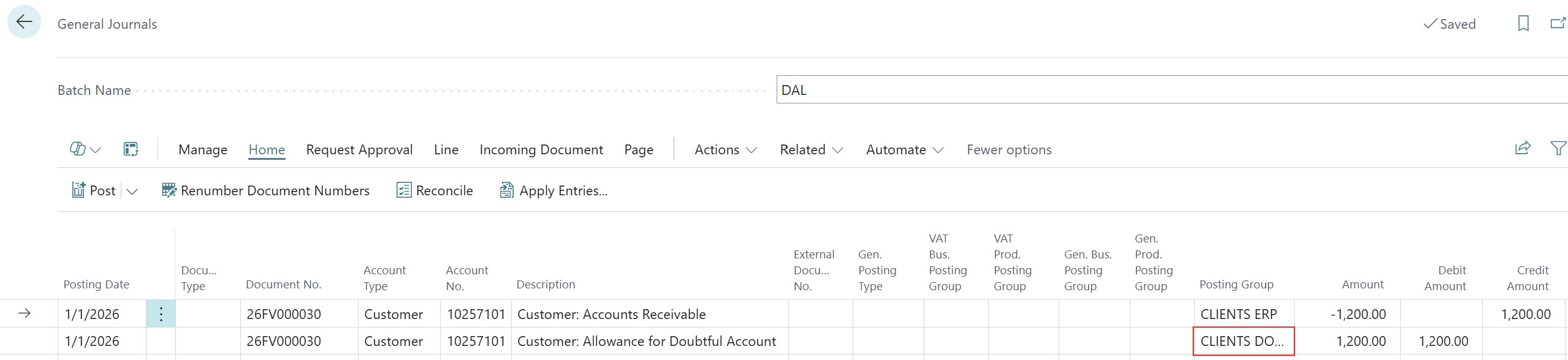The height and width of the screenshot is (360, 1568).
Task: Click the share icon above grid
Action: [1523, 148]
